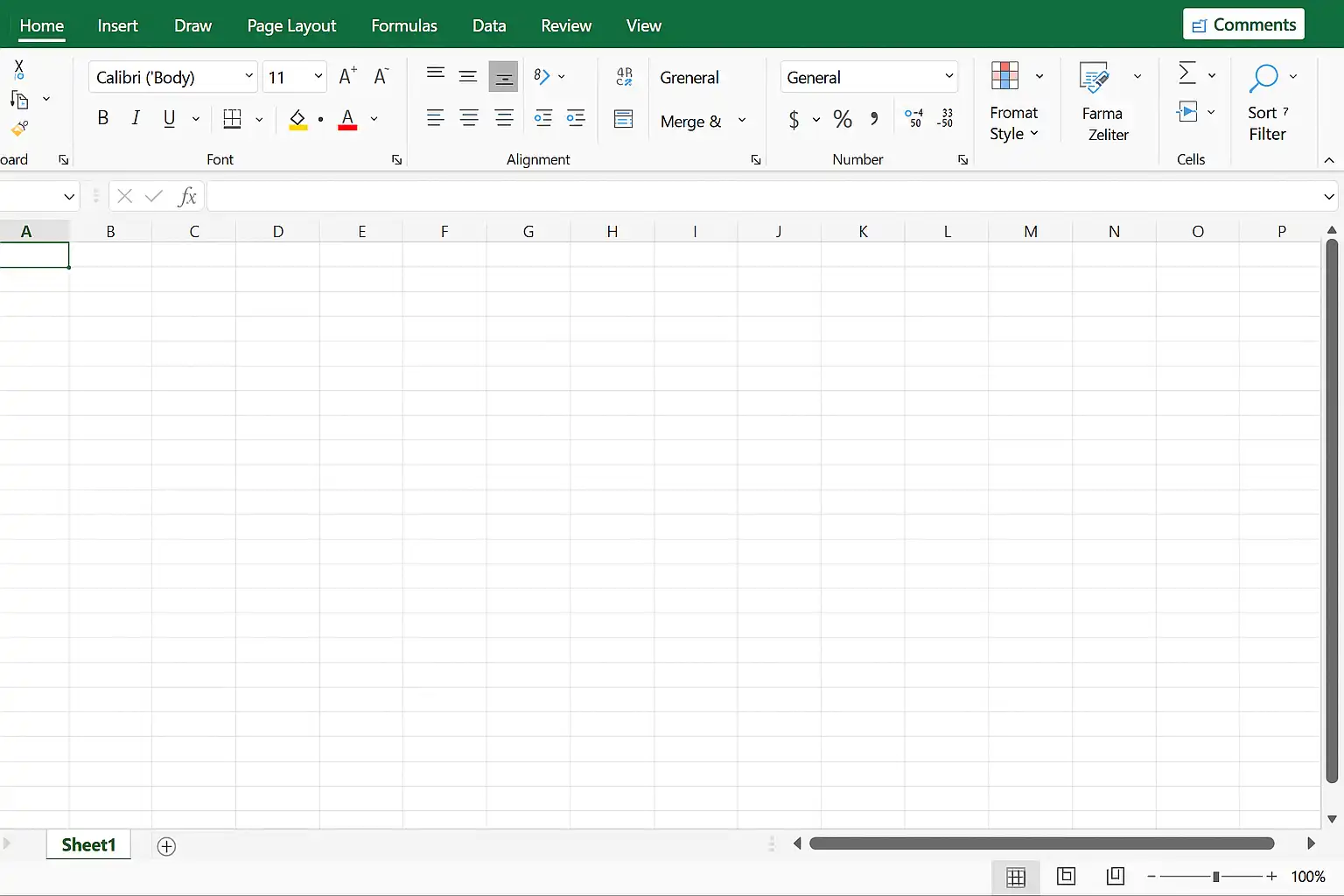Click the Format Painter brush icon
Image resolution: width=1344 pixels, height=896 pixels.
19,129
